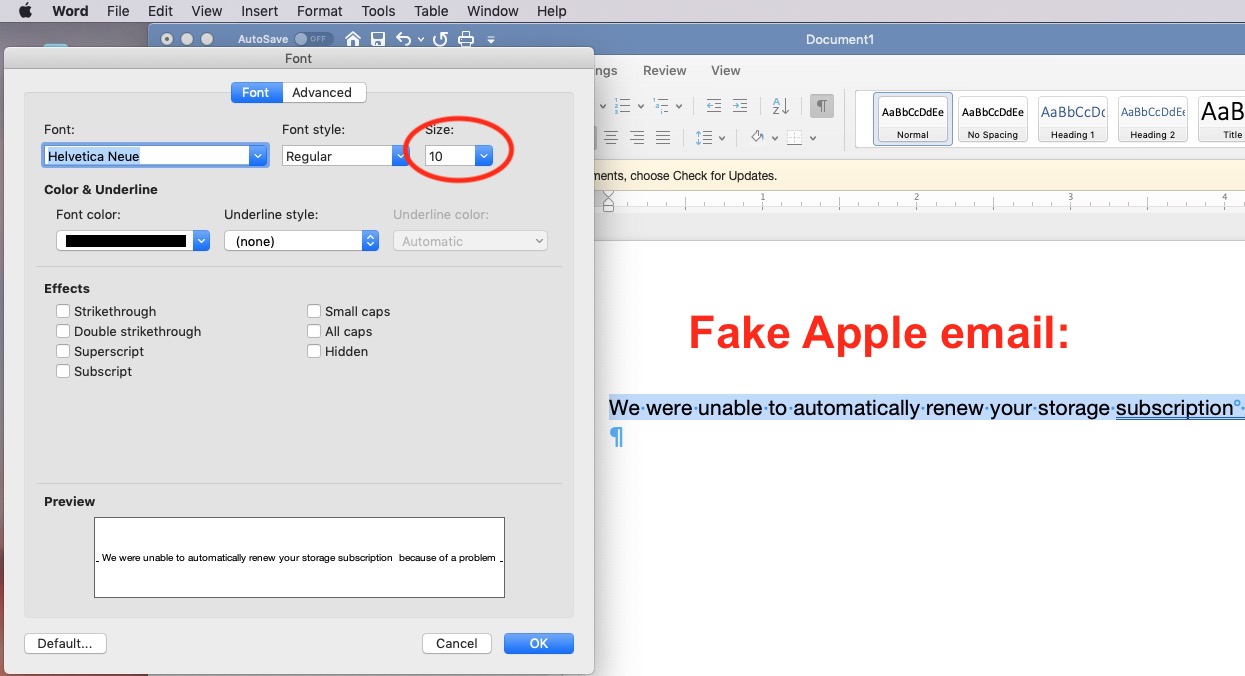1245x676 pixels.
Task: Click the first-line indent marker on the ruler
Action: 609,196
